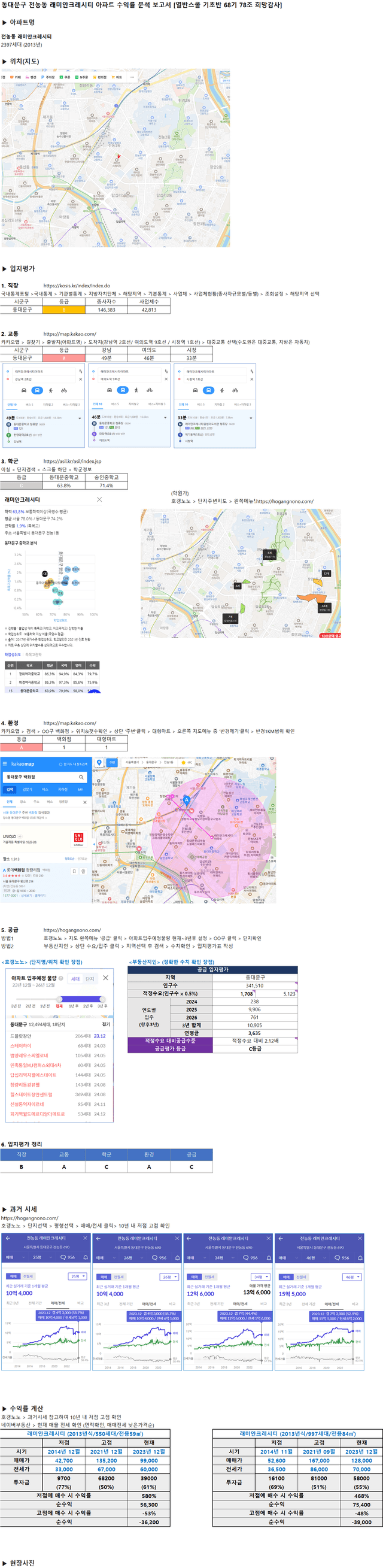Select 매매 toggle in the 34평 chart panel
The width and height of the screenshot is (383, 1568).
pyautogui.click(x=194, y=1276)
